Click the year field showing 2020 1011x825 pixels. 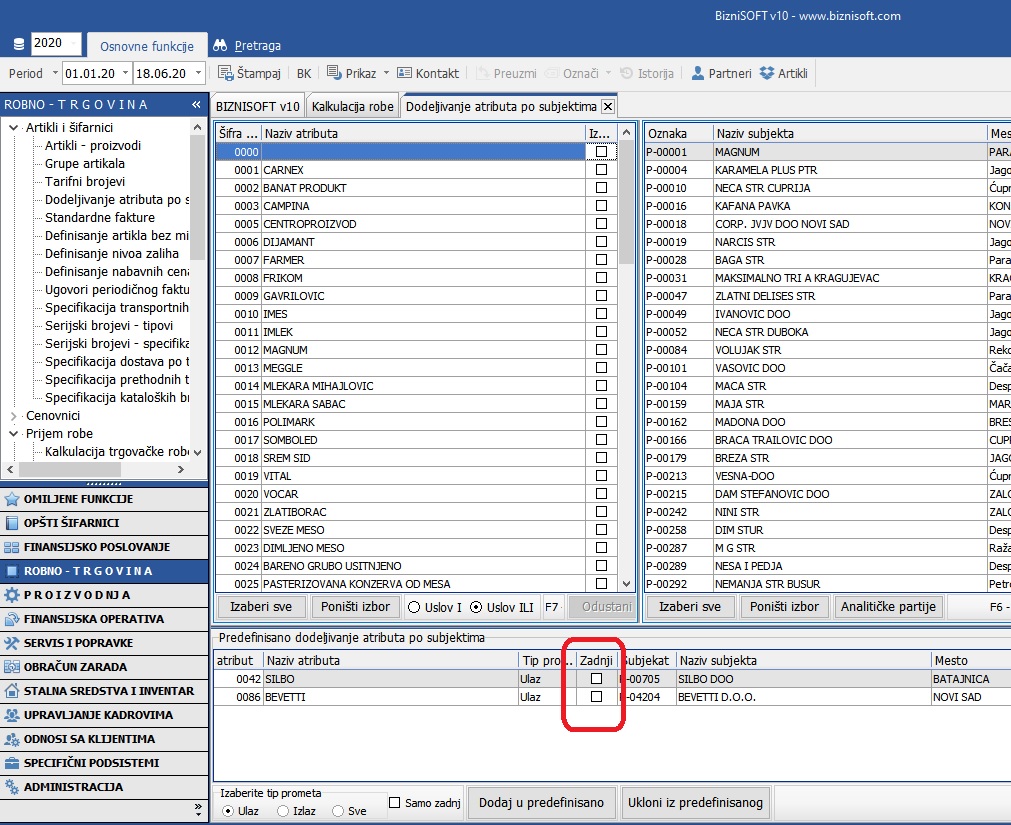[x=54, y=43]
